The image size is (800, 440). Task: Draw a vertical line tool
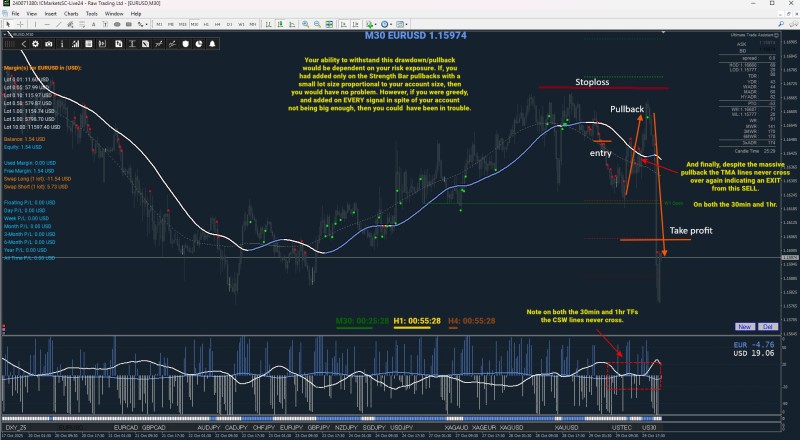click(x=35, y=24)
